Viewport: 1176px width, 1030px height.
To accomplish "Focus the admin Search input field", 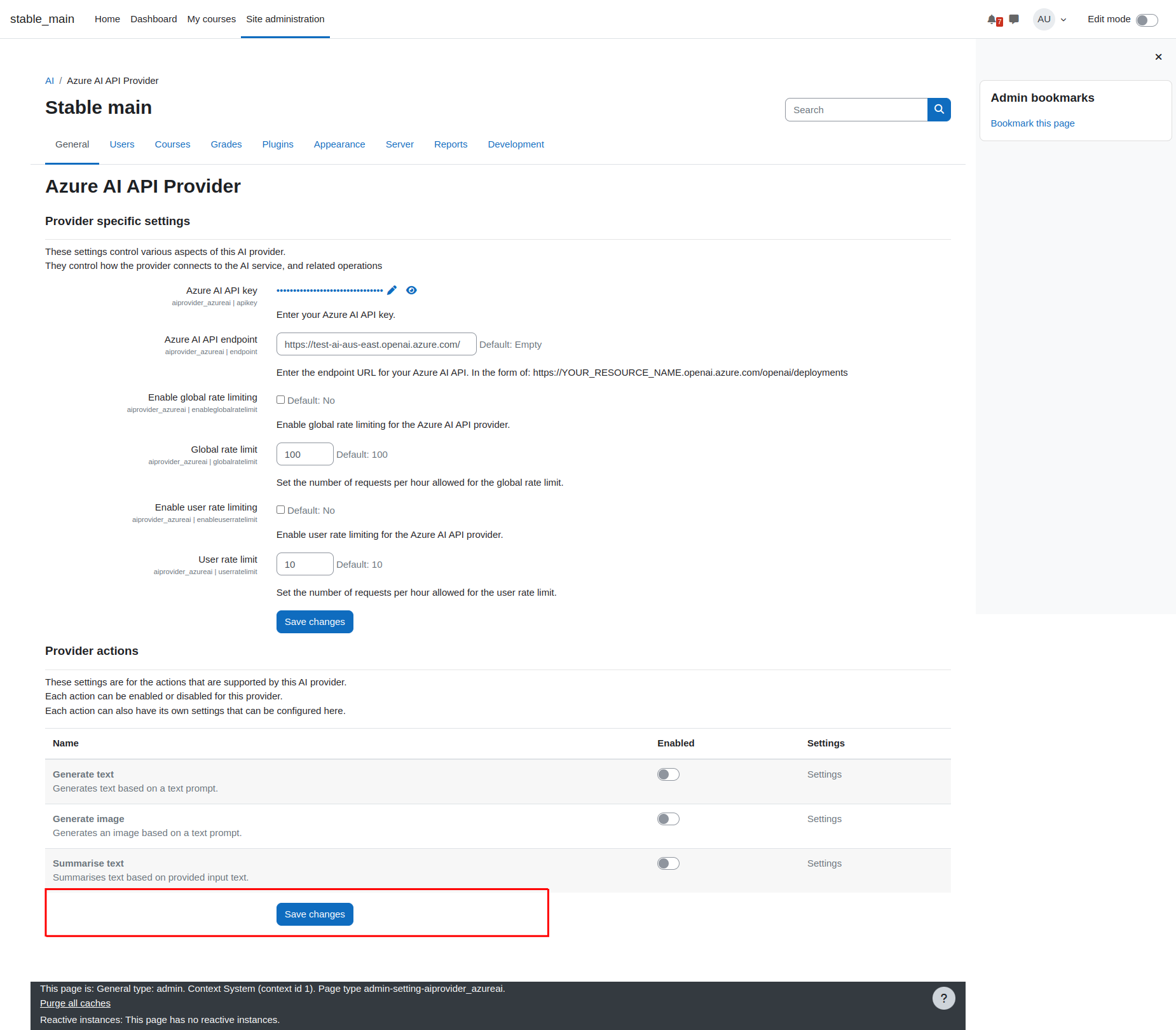I will (856, 109).
